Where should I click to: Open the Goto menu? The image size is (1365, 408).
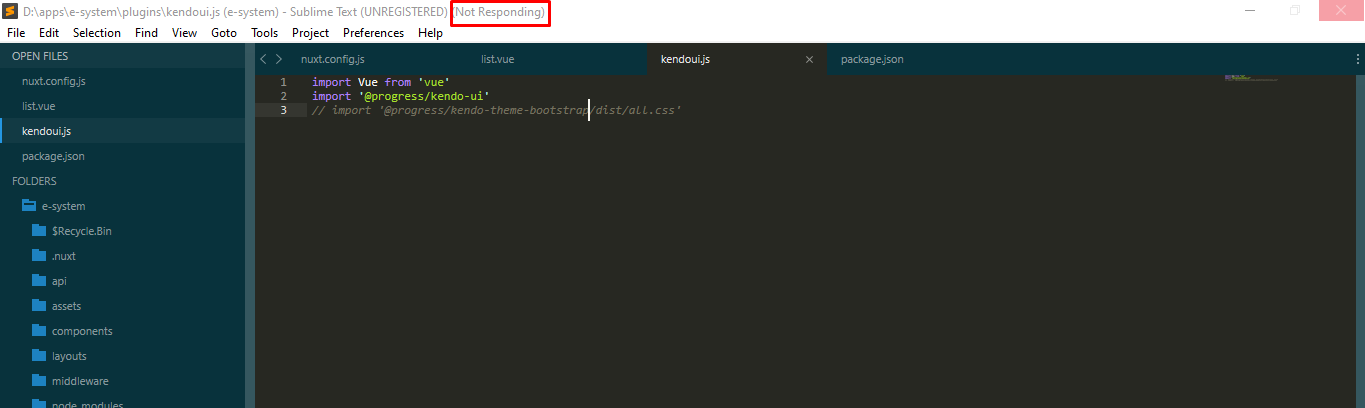pyautogui.click(x=224, y=33)
